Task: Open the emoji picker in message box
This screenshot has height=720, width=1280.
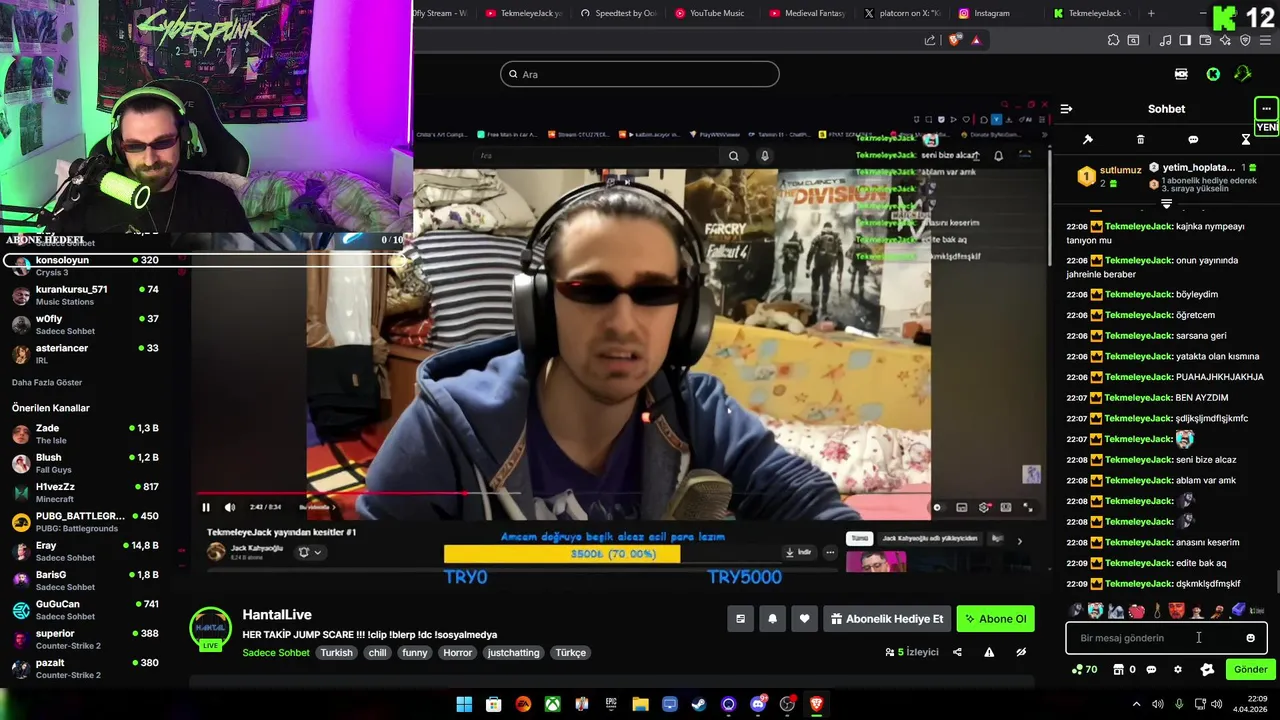Action: tap(1250, 638)
